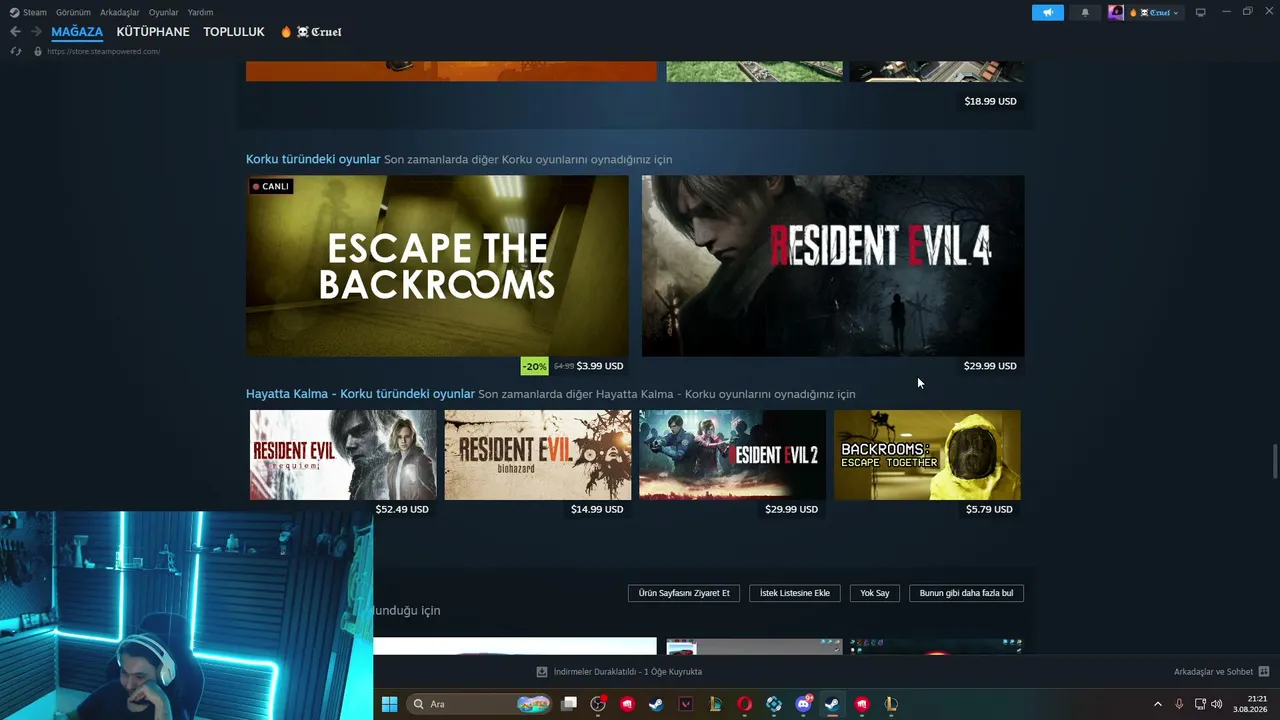This screenshot has height=720, width=1280.
Task: Click the Ürün Sayfasını Ziyaret Et button
Action: point(684,593)
